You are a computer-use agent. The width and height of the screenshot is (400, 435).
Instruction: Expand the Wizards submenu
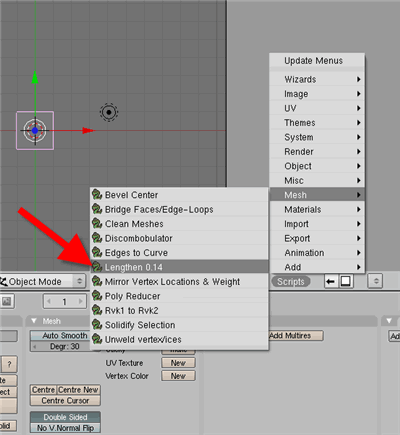pyautogui.click(x=317, y=79)
